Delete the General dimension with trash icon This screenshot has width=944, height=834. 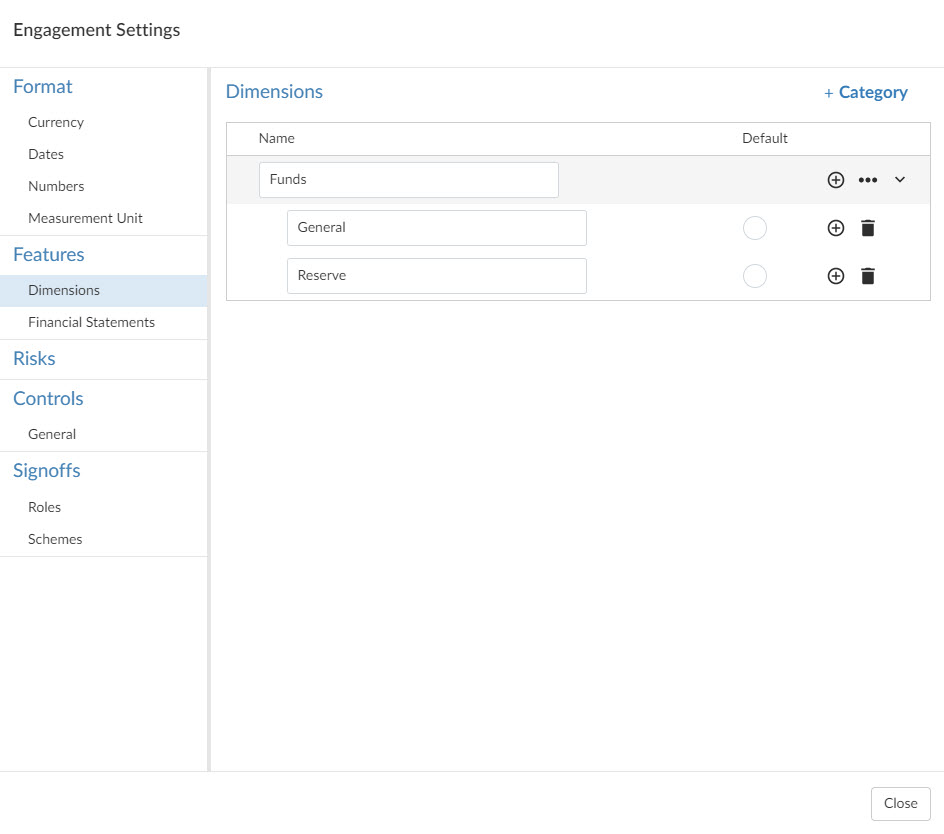click(x=868, y=228)
